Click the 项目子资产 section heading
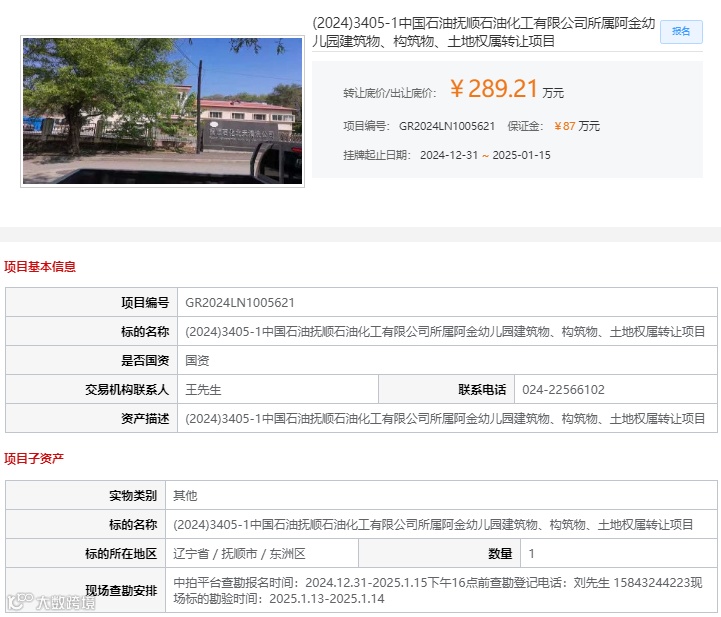Viewport: 721px width, 617px height. [34, 458]
